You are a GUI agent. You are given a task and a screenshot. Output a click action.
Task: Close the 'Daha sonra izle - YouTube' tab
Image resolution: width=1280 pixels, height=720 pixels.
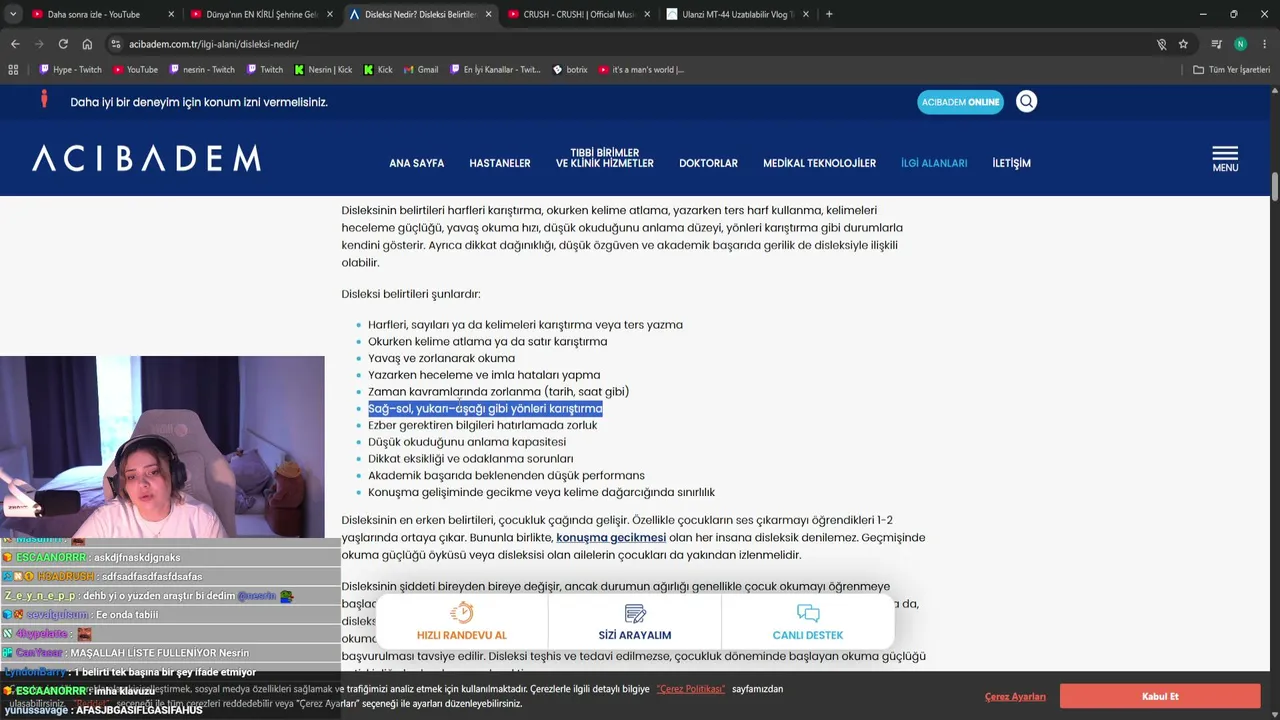pyautogui.click(x=171, y=14)
